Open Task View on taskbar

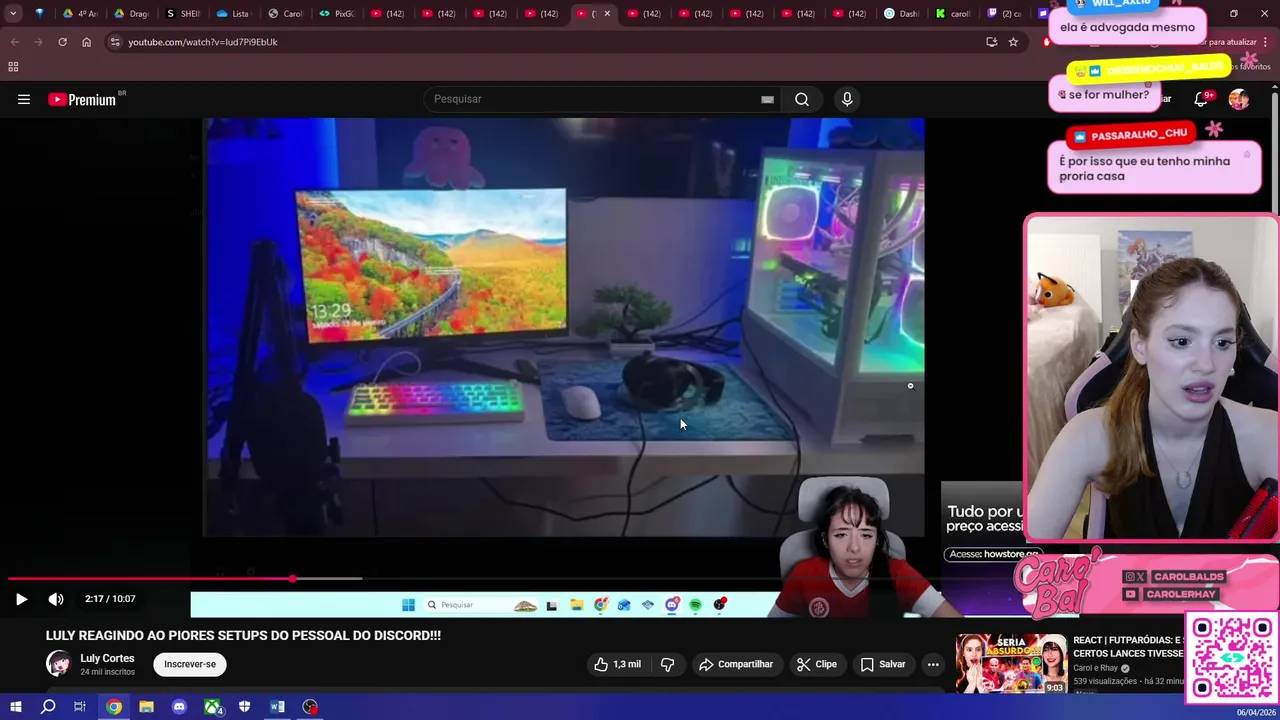[80, 707]
